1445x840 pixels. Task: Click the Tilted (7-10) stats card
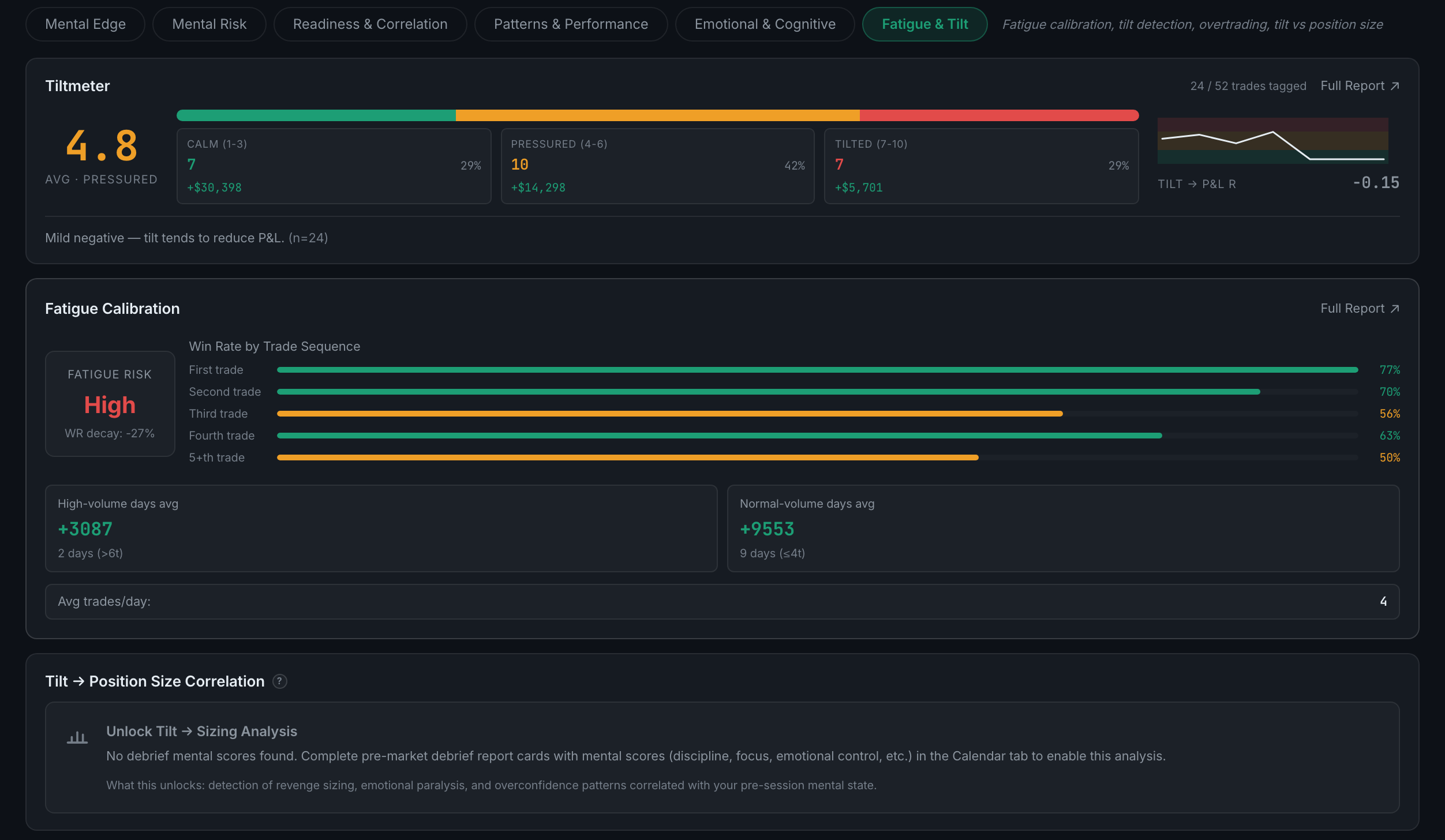[x=982, y=166]
